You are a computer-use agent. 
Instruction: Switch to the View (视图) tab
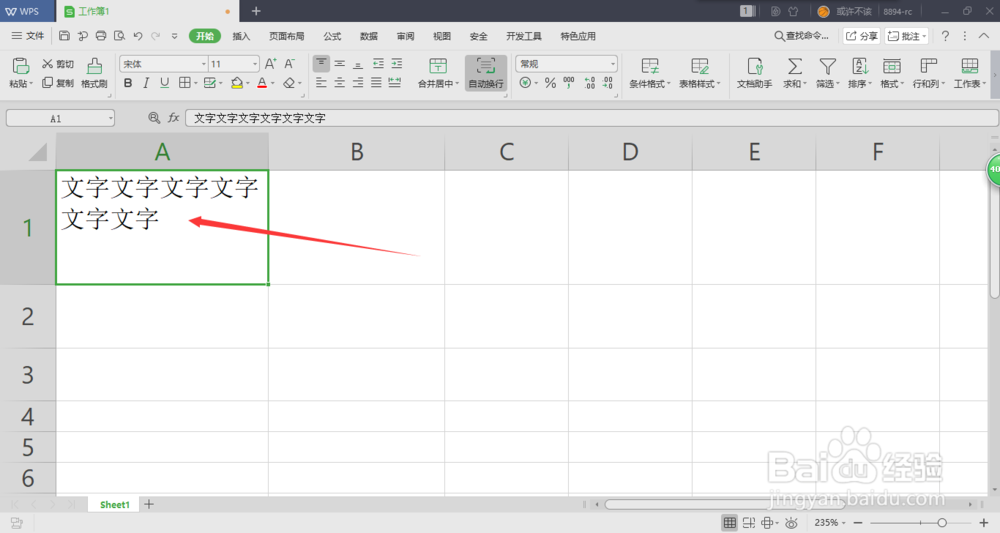pos(441,36)
